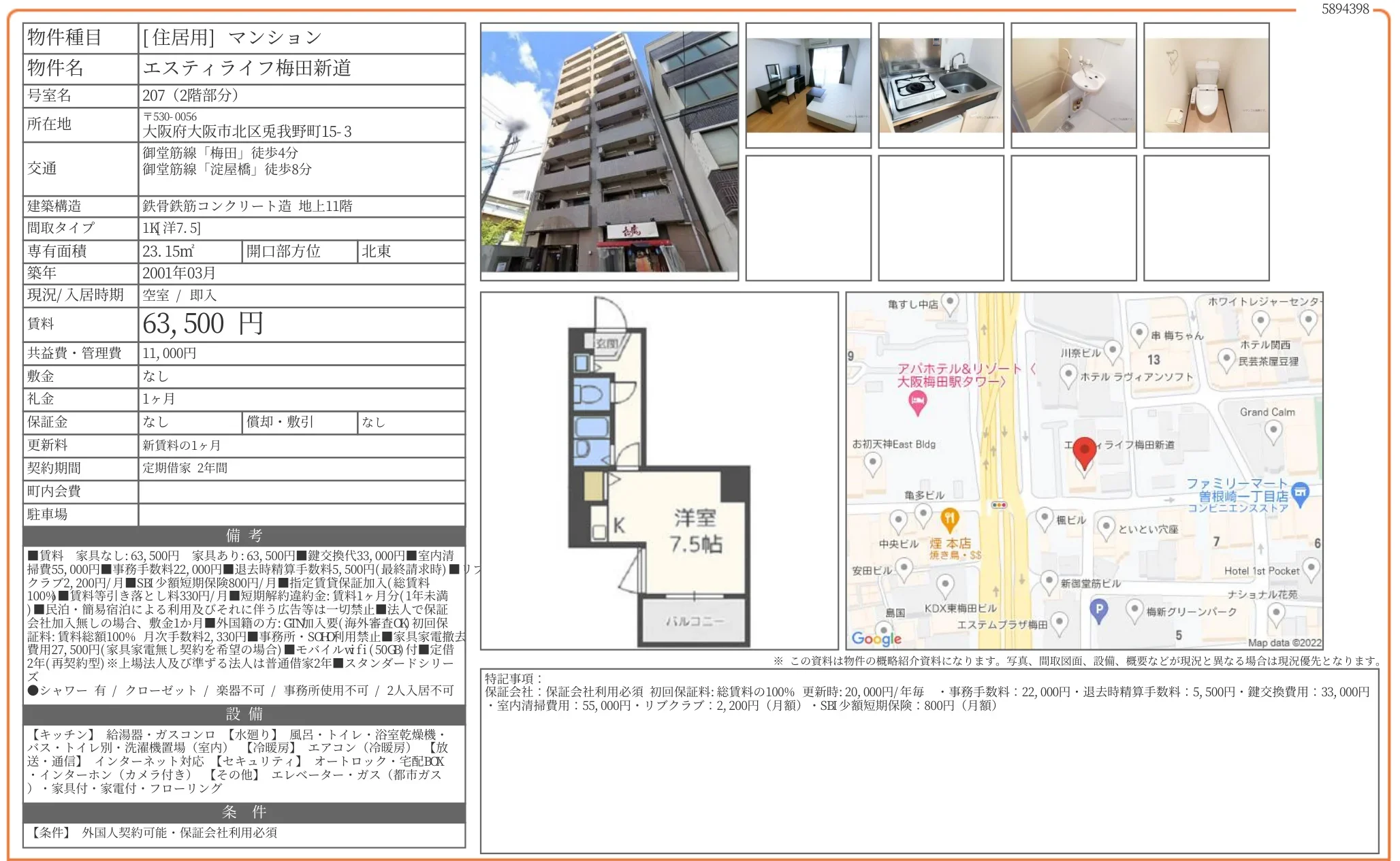Click the Google logo on the map
The image size is (1400, 861).
pos(876,638)
